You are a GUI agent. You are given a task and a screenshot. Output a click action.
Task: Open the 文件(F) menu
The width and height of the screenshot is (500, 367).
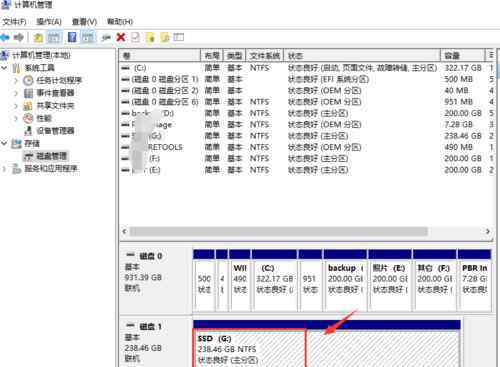[14, 22]
